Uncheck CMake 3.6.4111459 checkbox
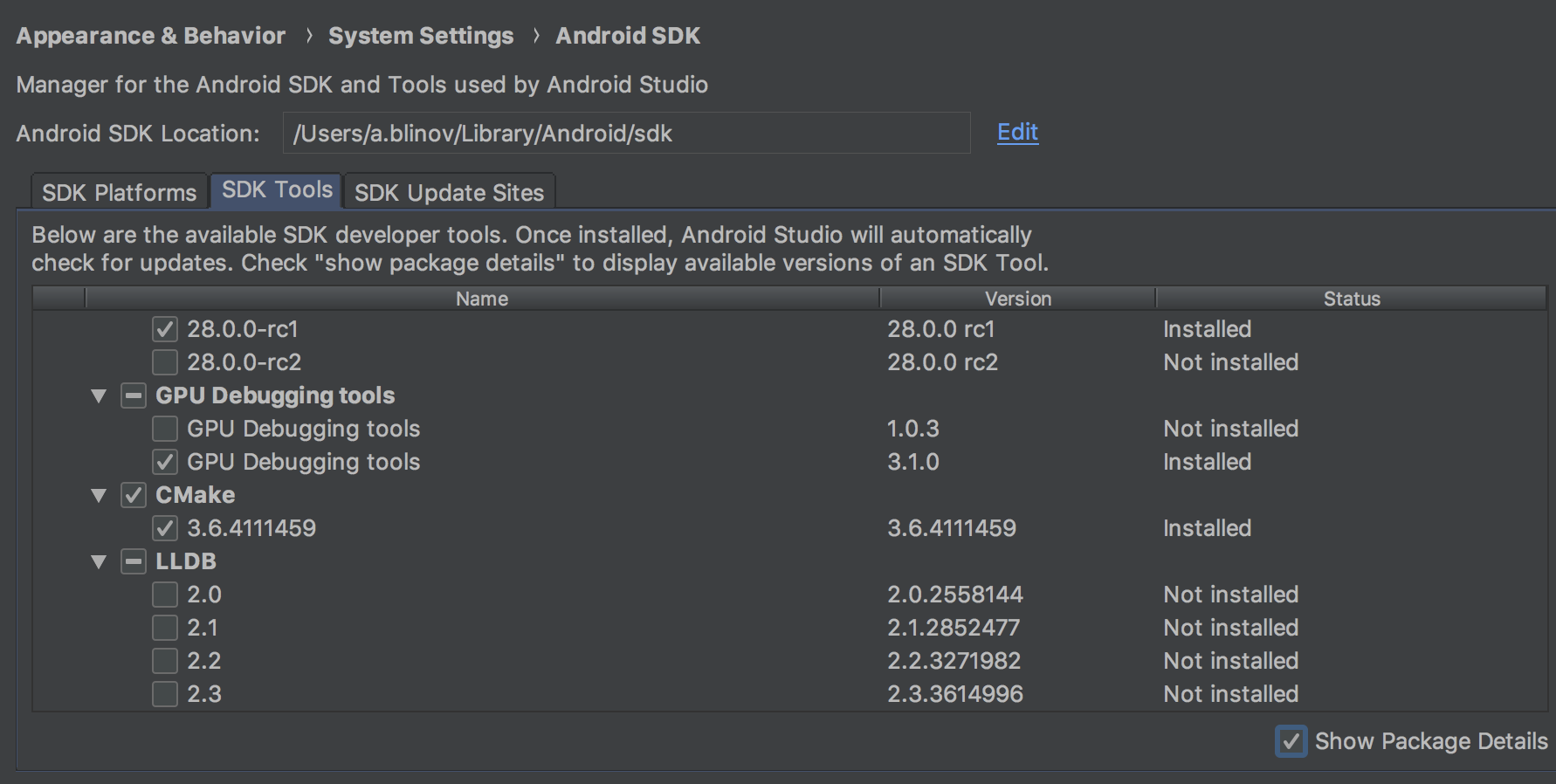 click(x=165, y=528)
